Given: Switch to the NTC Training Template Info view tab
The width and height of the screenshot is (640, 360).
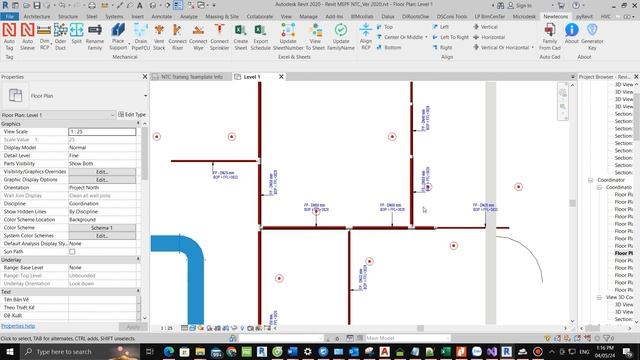Looking at the screenshot, I should click(192, 77).
